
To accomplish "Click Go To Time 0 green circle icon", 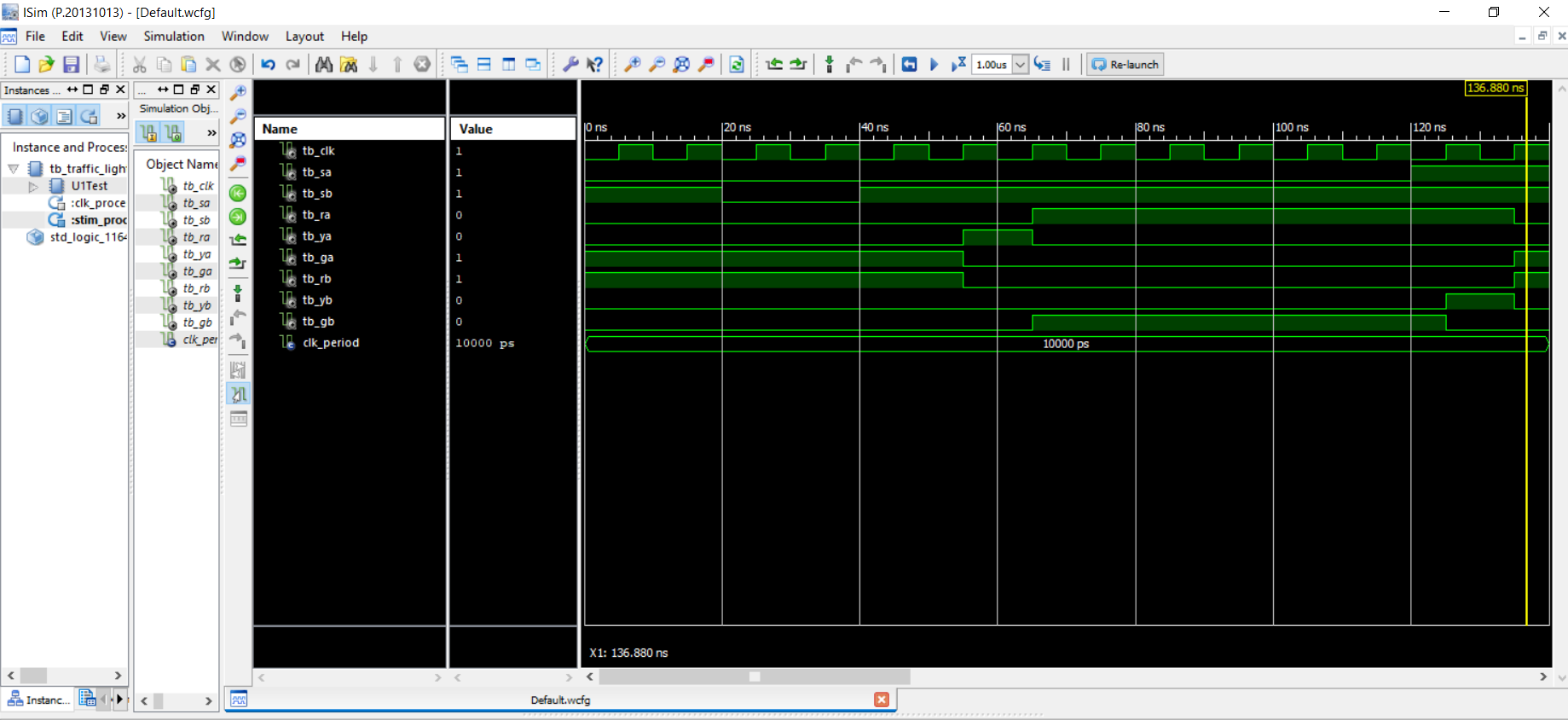I will (238, 194).
